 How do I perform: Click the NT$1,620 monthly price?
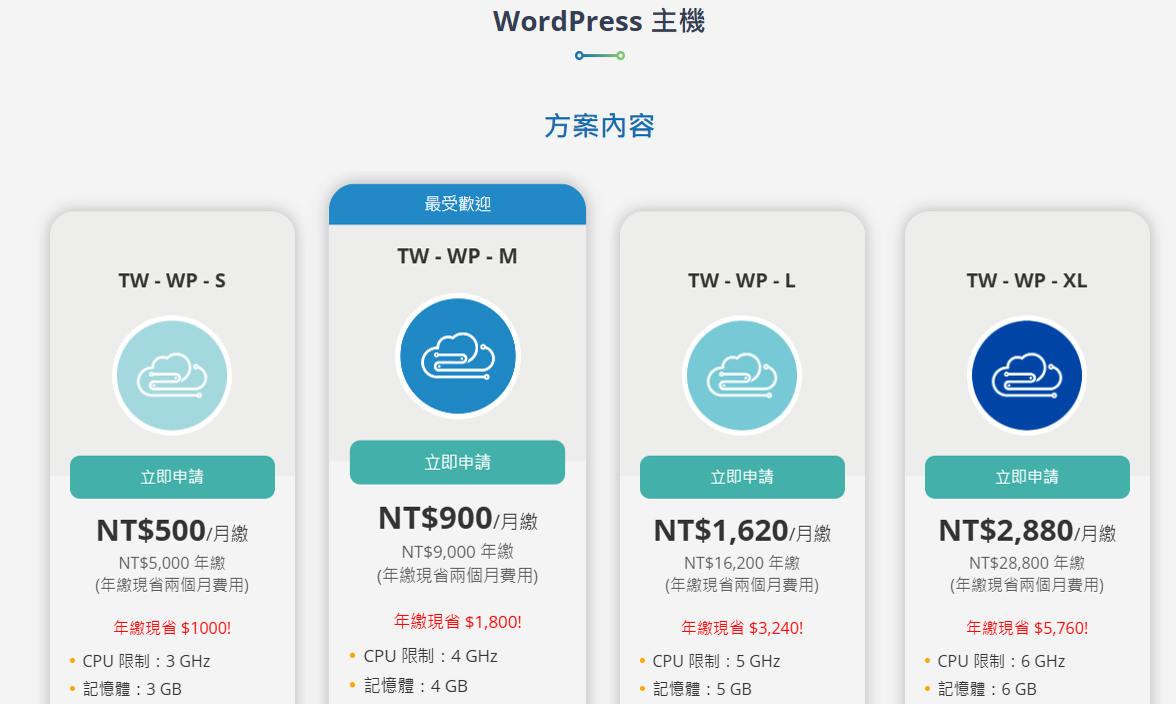click(x=742, y=531)
